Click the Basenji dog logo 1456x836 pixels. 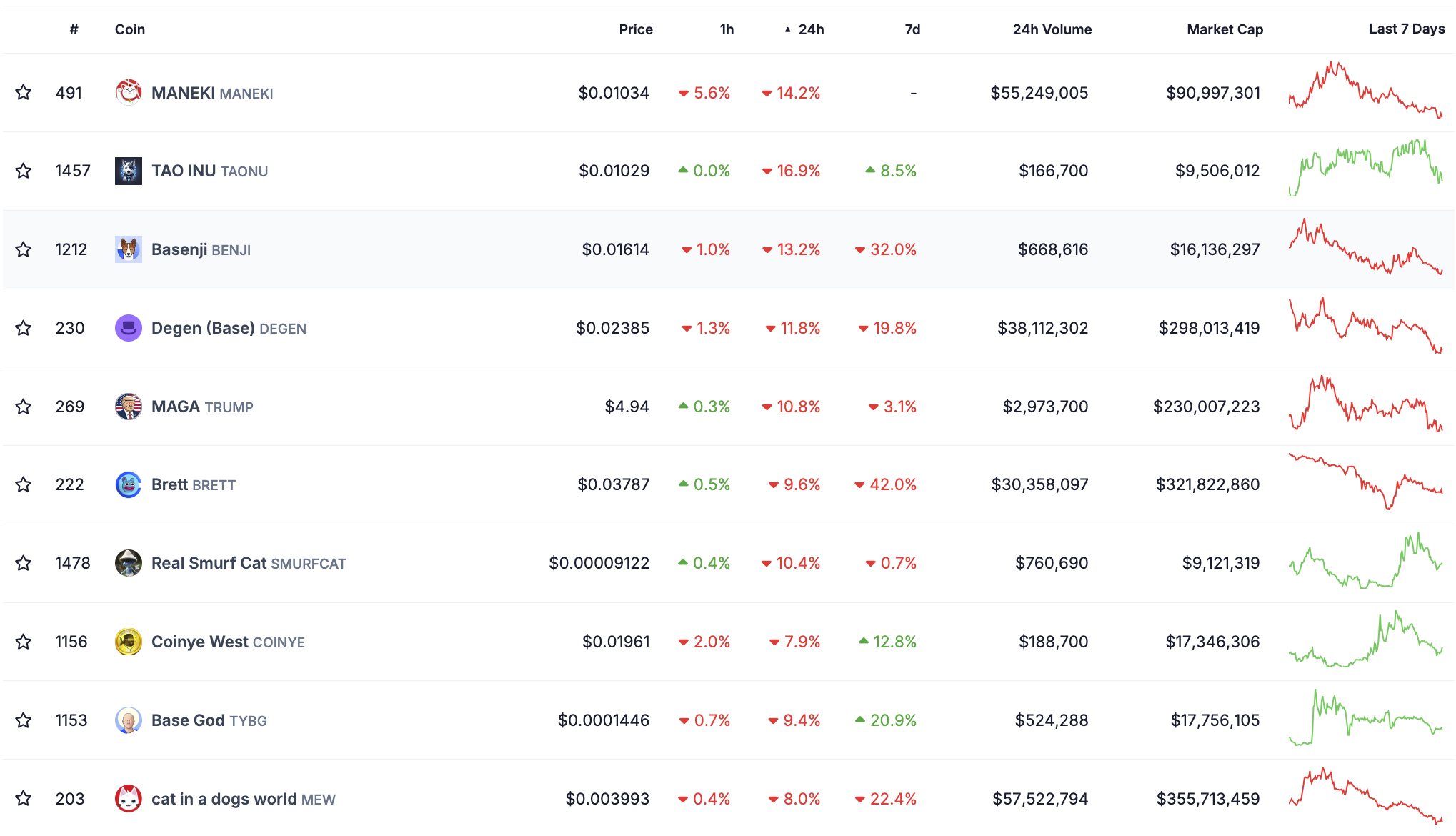tap(129, 249)
